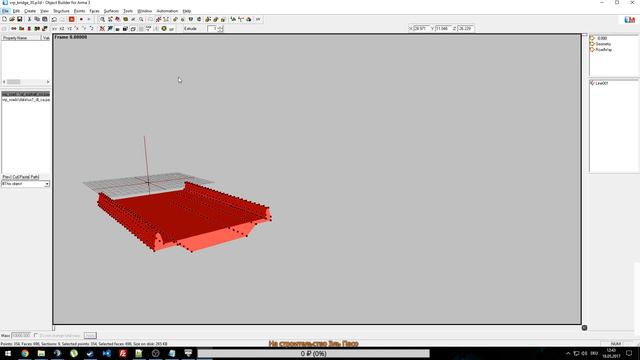Click the property list horizontal scrollbar

tap(26, 82)
